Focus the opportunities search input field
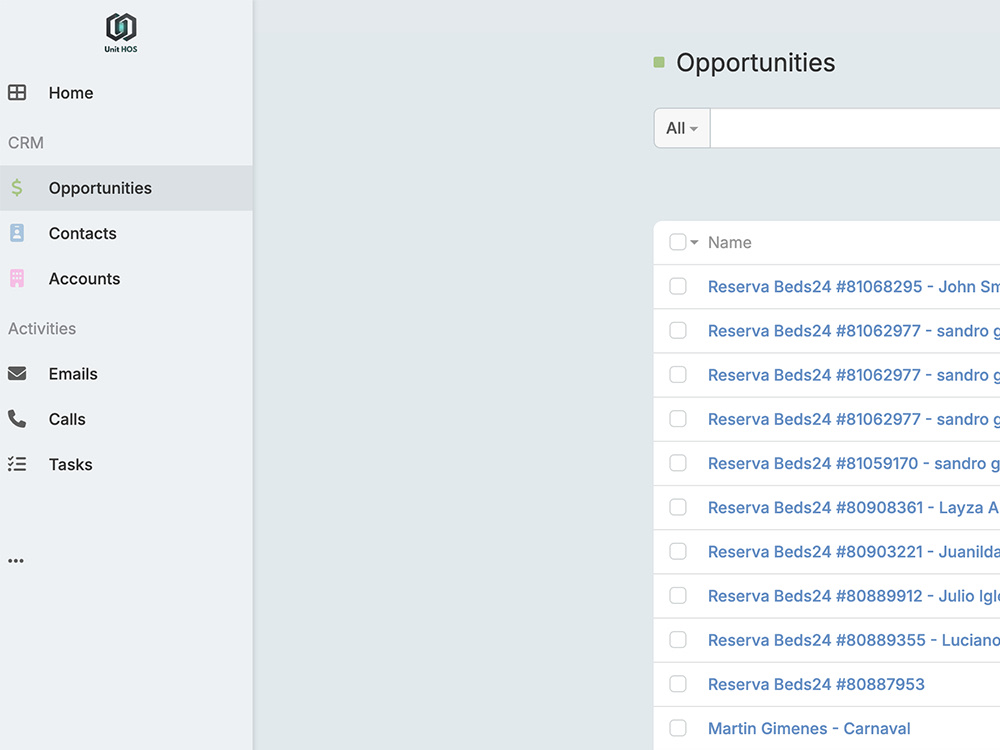 (855, 128)
